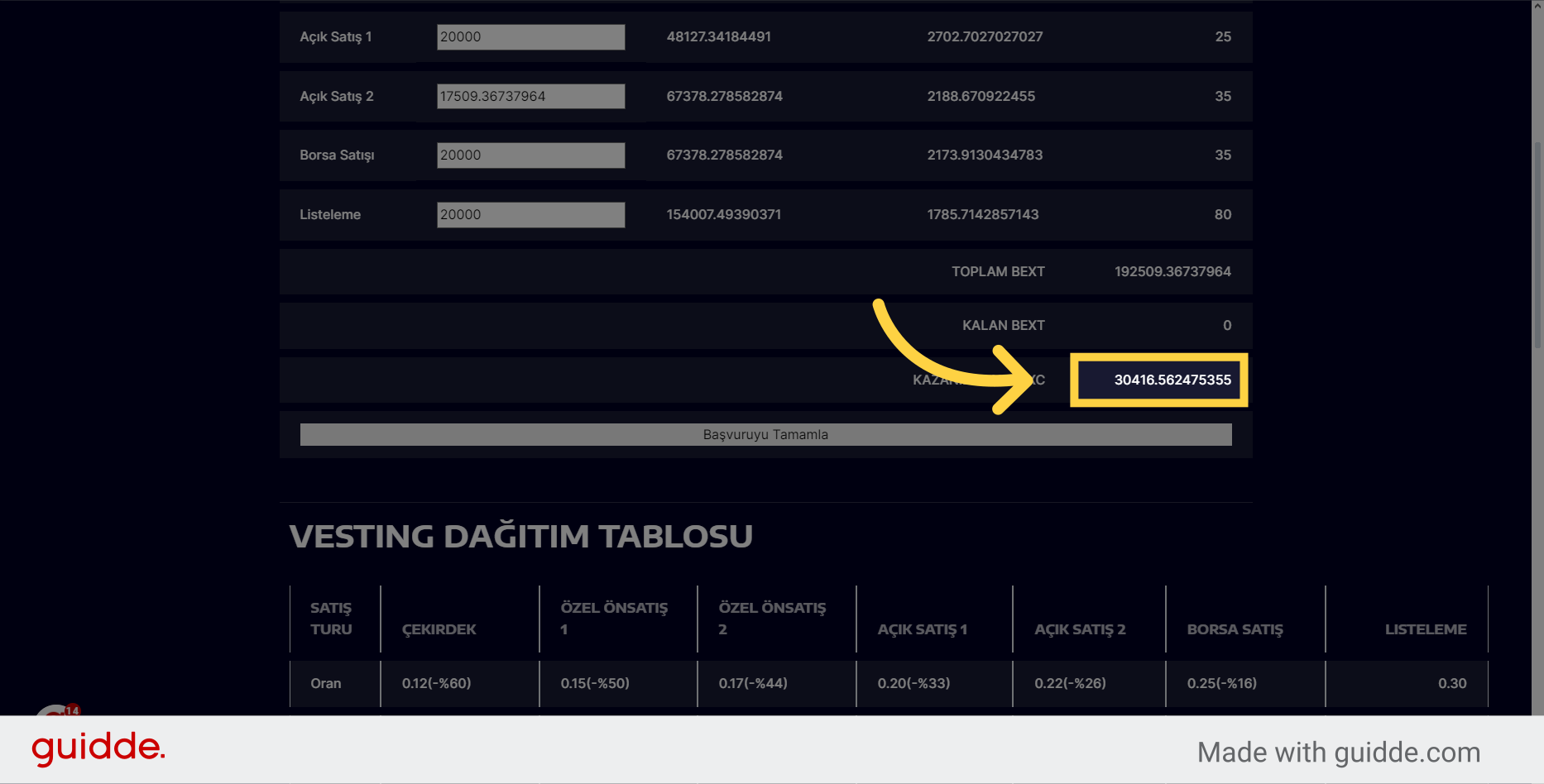Click the Başvuruyu Tamamla button
Image resolution: width=1544 pixels, height=784 pixels.
[x=765, y=434]
